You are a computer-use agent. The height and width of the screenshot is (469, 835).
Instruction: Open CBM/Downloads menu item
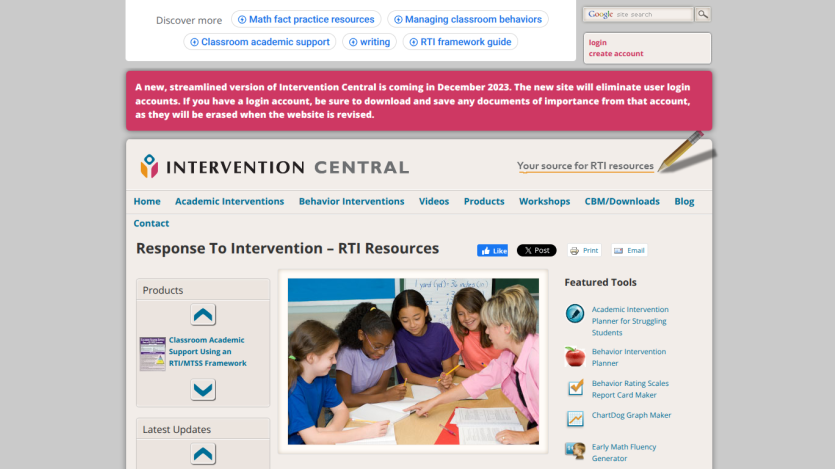pyautogui.click(x=622, y=201)
